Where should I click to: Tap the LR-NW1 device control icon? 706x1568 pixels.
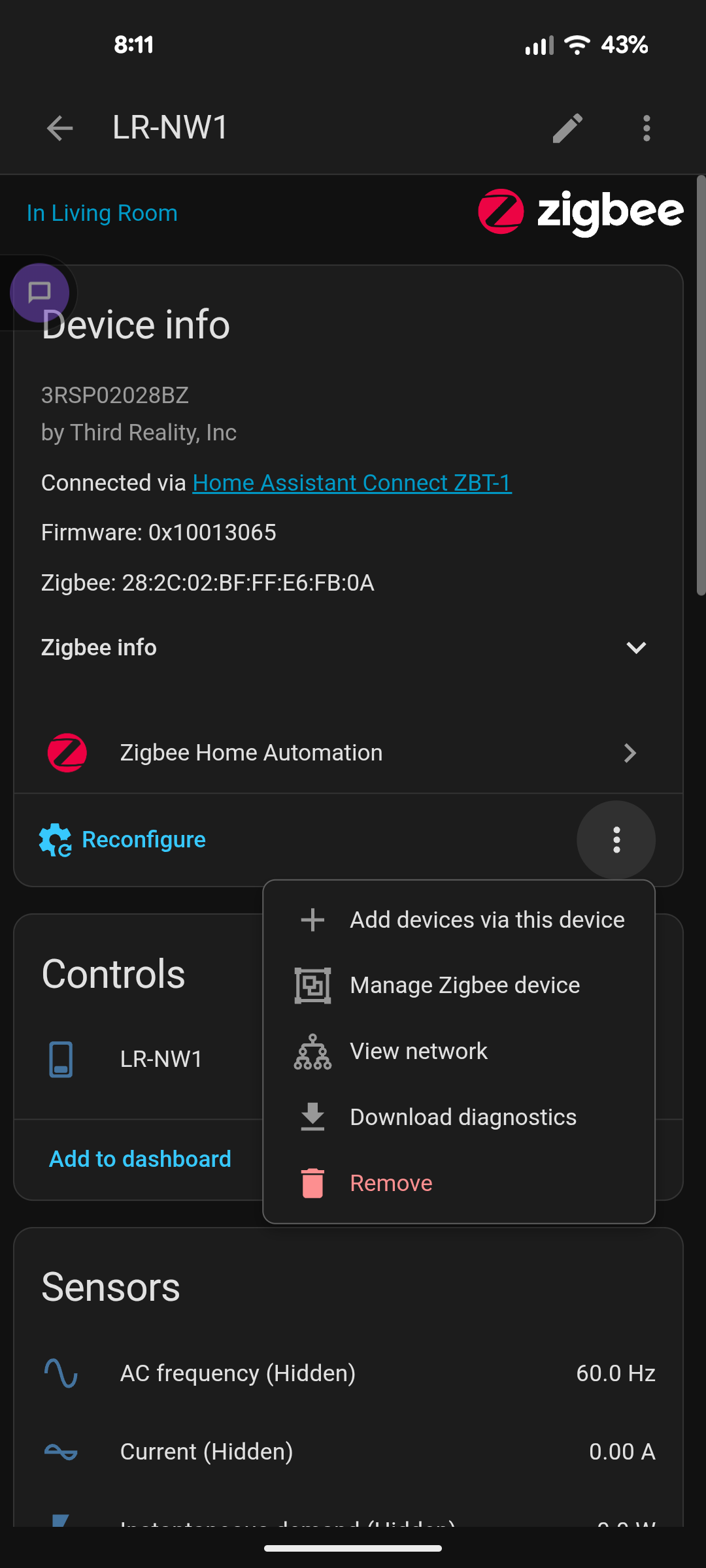[61, 1059]
